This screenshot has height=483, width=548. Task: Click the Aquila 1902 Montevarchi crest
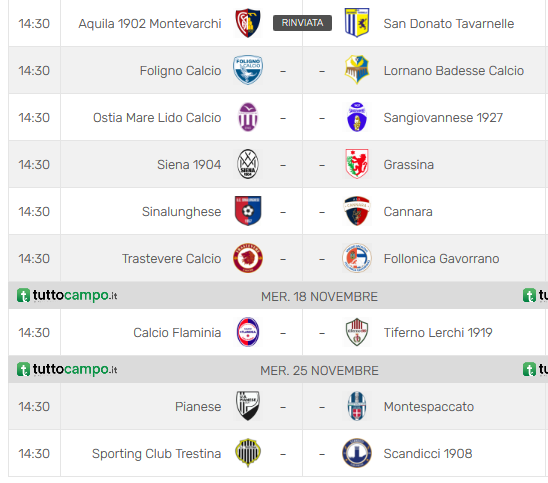point(248,23)
